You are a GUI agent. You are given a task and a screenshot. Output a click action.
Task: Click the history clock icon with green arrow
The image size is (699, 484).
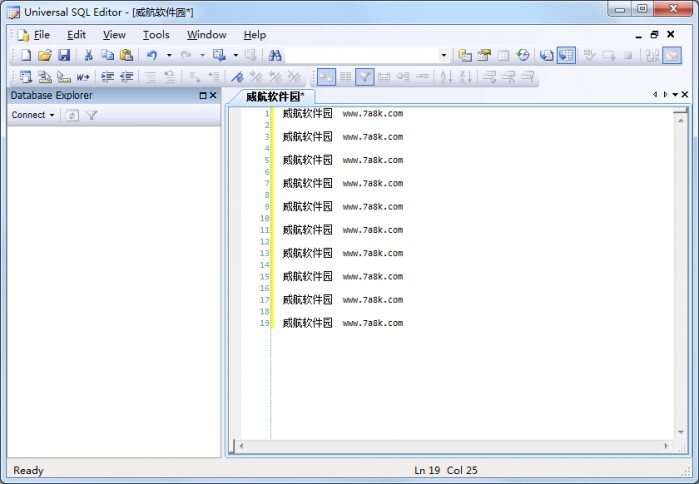522,55
